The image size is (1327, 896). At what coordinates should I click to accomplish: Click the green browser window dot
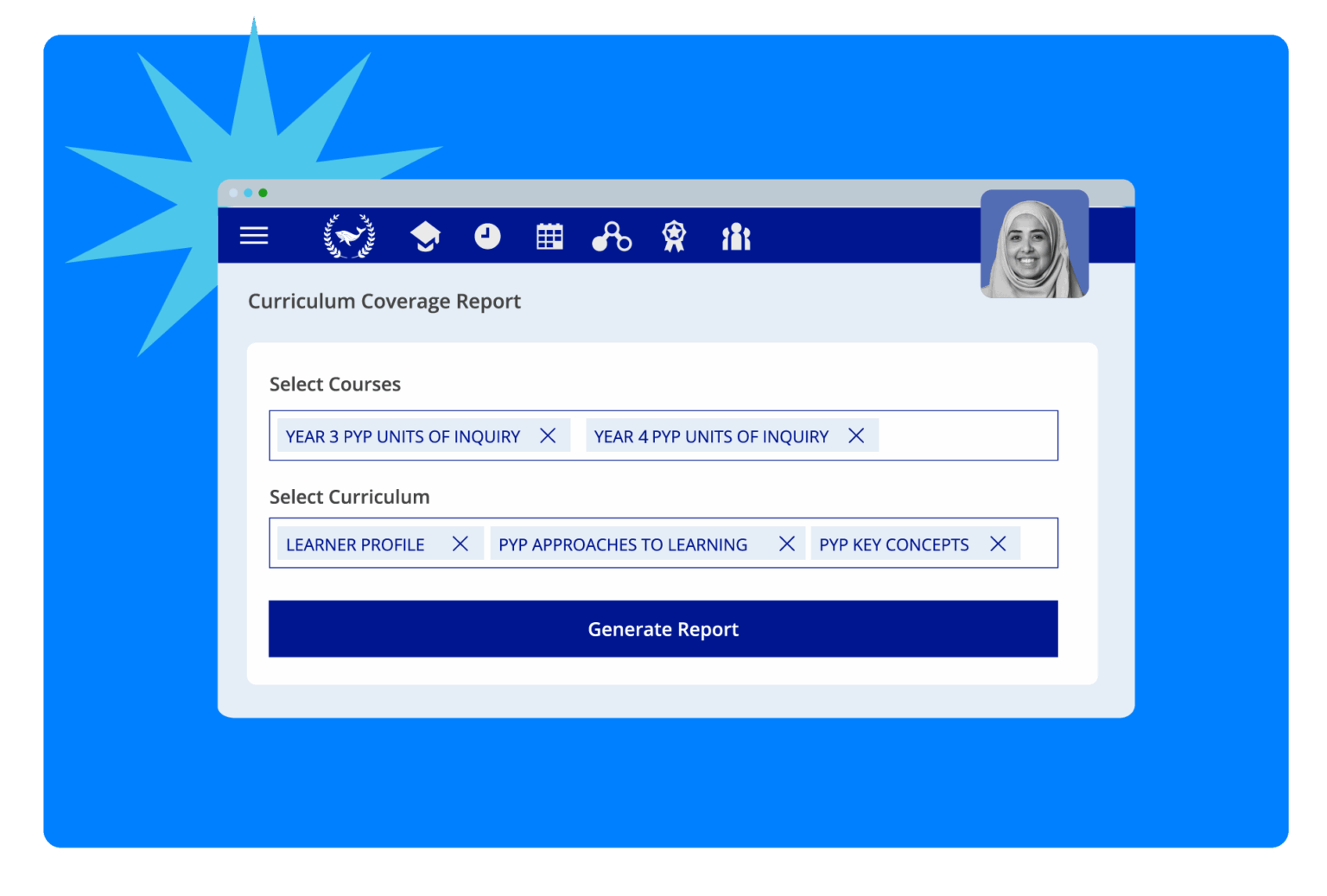point(263,193)
